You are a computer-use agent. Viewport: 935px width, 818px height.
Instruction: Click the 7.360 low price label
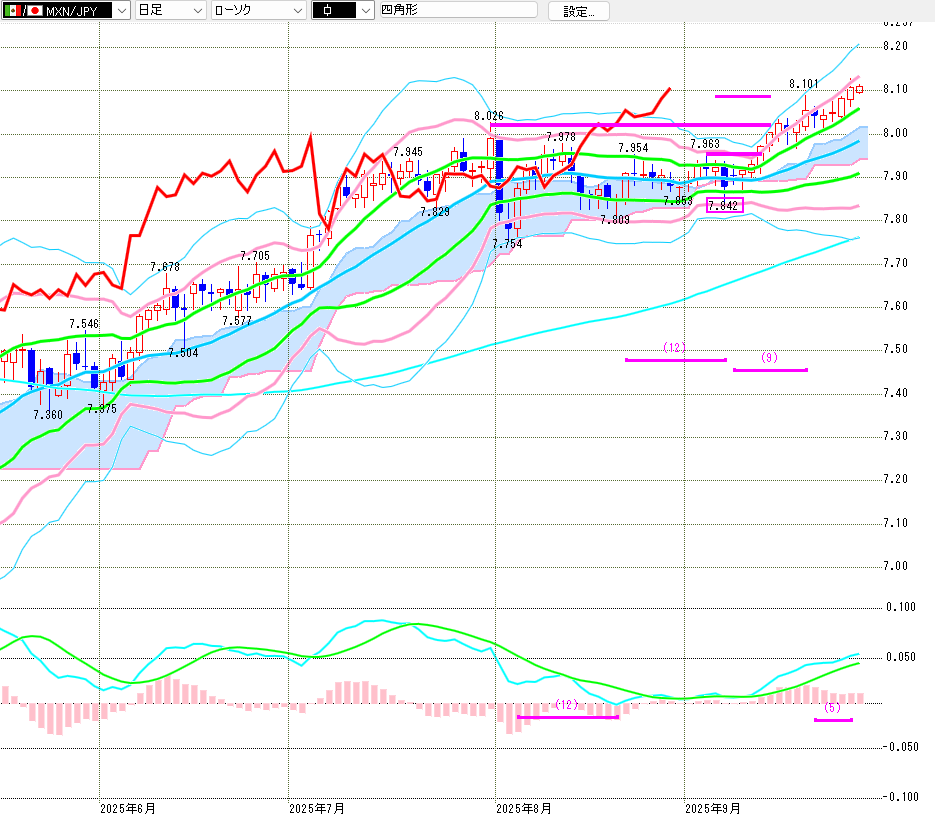click(x=48, y=414)
